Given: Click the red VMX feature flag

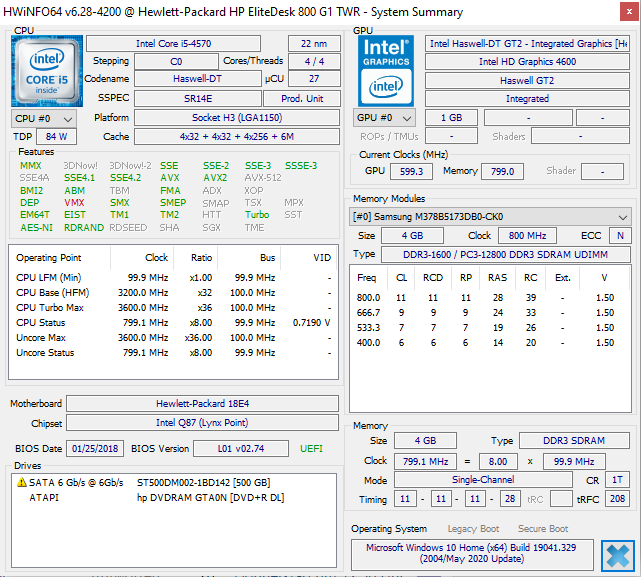Looking at the screenshot, I should [x=74, y=203].
